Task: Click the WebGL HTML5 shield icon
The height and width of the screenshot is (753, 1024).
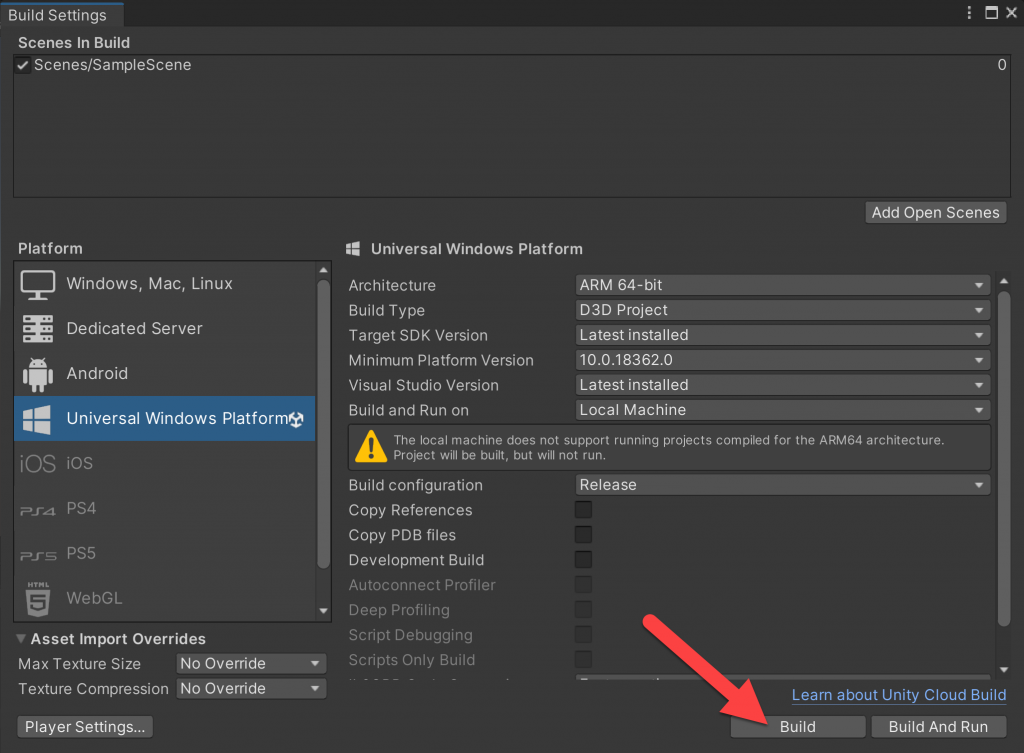Action: click(x=38, y=599)
